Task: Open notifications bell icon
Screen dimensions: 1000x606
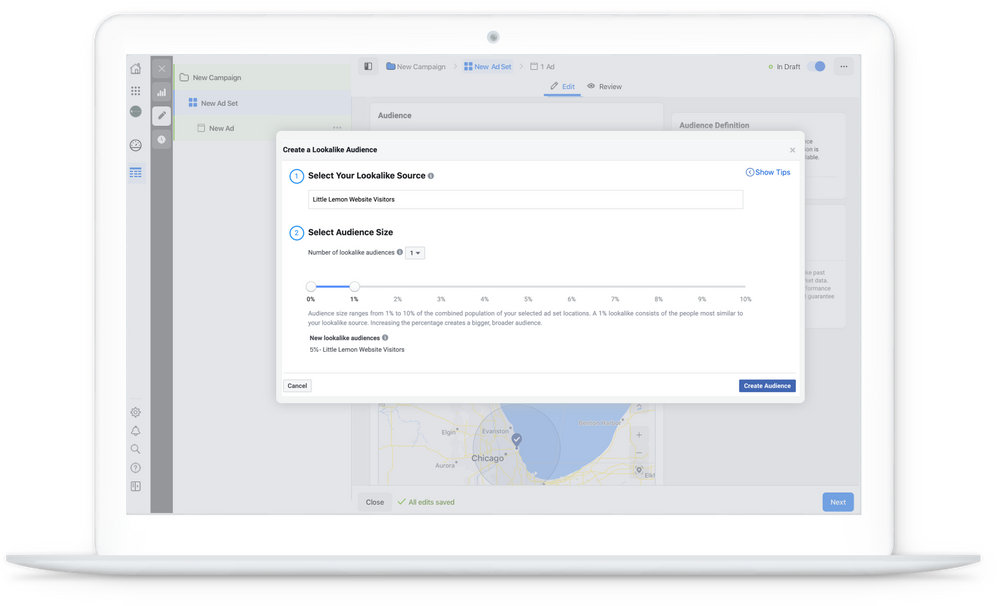Action: 135,431
